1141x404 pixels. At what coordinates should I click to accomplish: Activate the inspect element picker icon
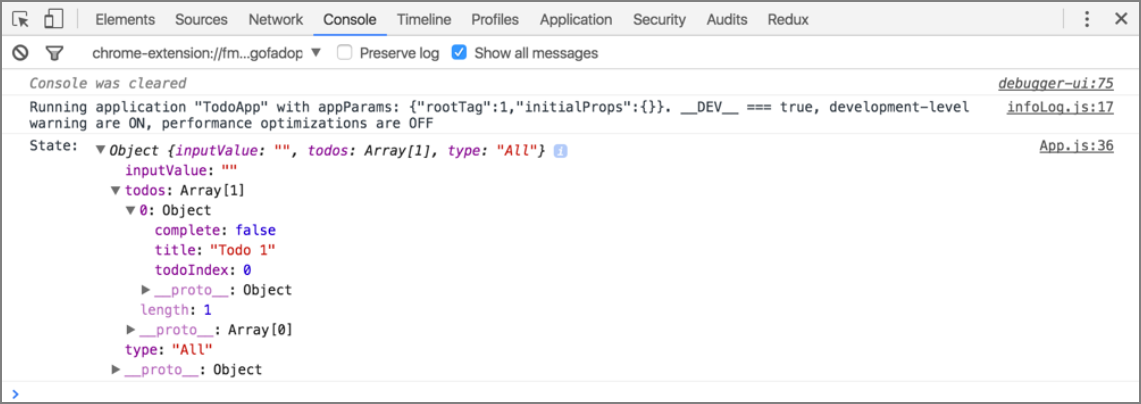[x=22, y=19]
